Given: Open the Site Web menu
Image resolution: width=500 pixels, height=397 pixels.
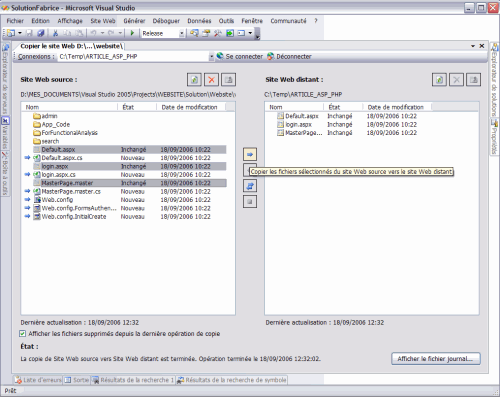Looking at the screenshot, I should click(x=103, y=21).
